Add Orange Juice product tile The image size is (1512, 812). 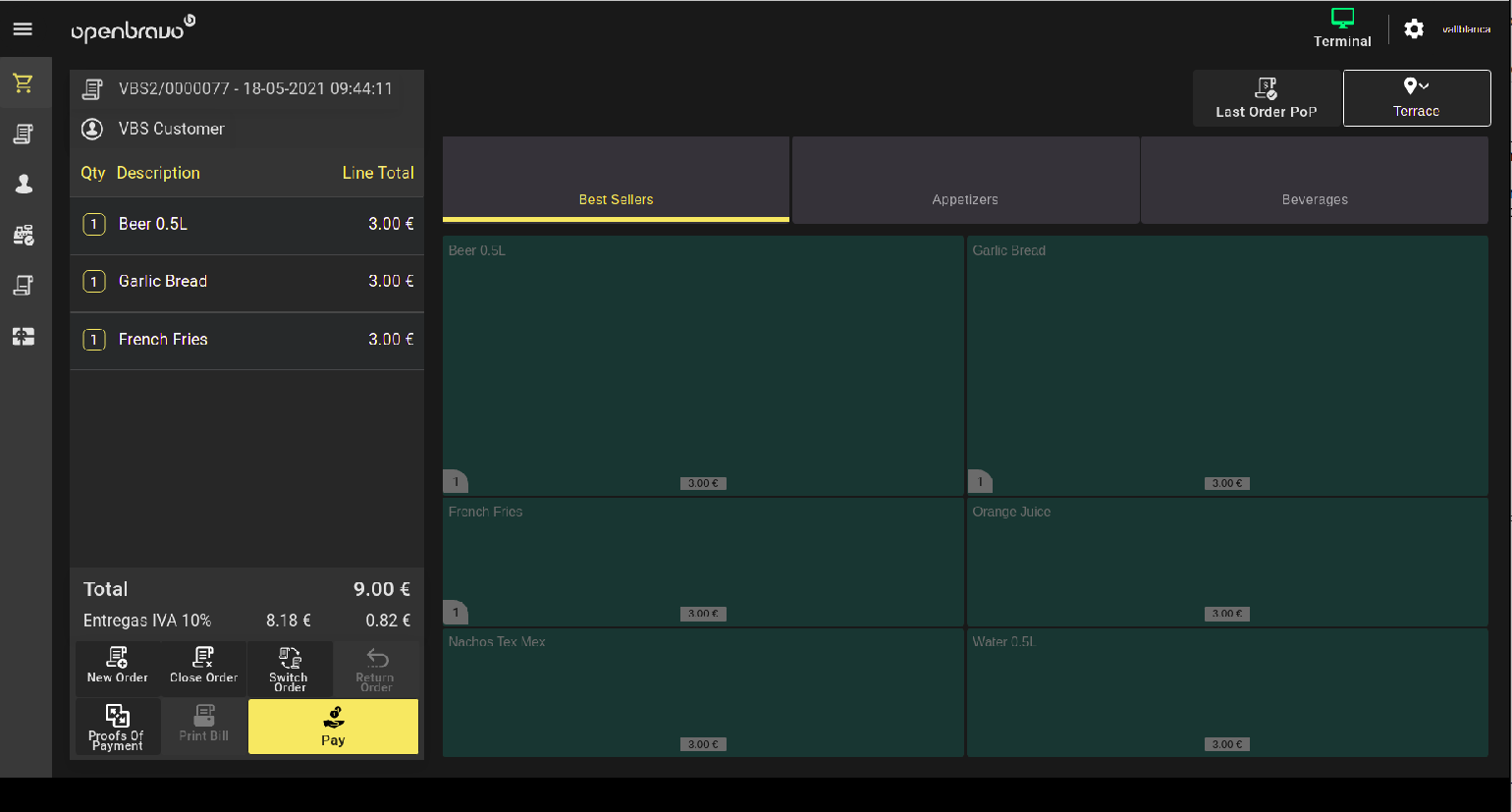click(1226, 562)
